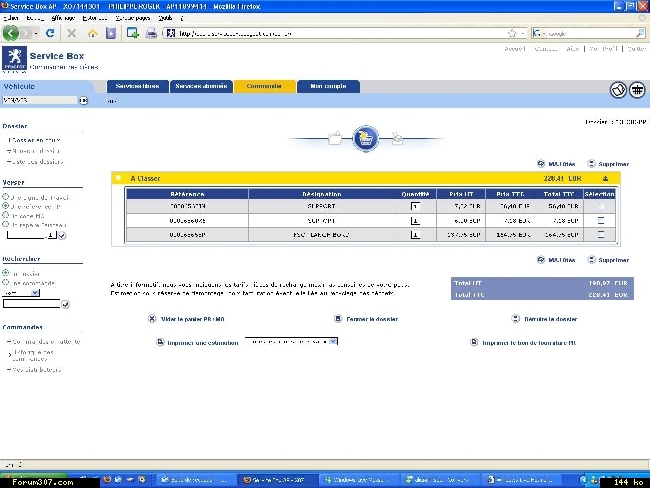Click the Détruire le dossier icon
This screenshot has width=650, height=488.
pyautogui.click(x=516, y=319)
